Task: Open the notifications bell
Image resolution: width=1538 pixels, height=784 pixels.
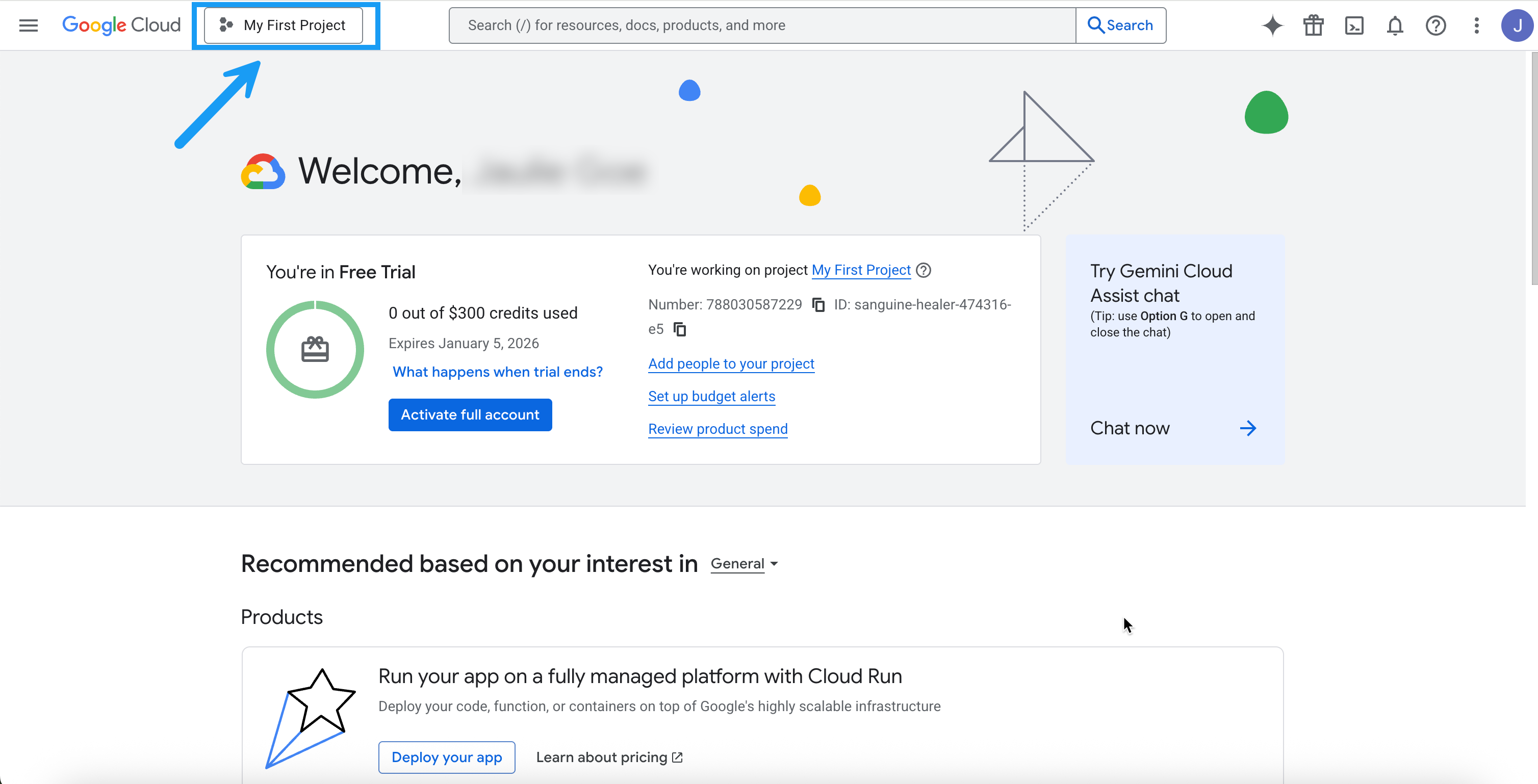Action: coord(1395,25)
